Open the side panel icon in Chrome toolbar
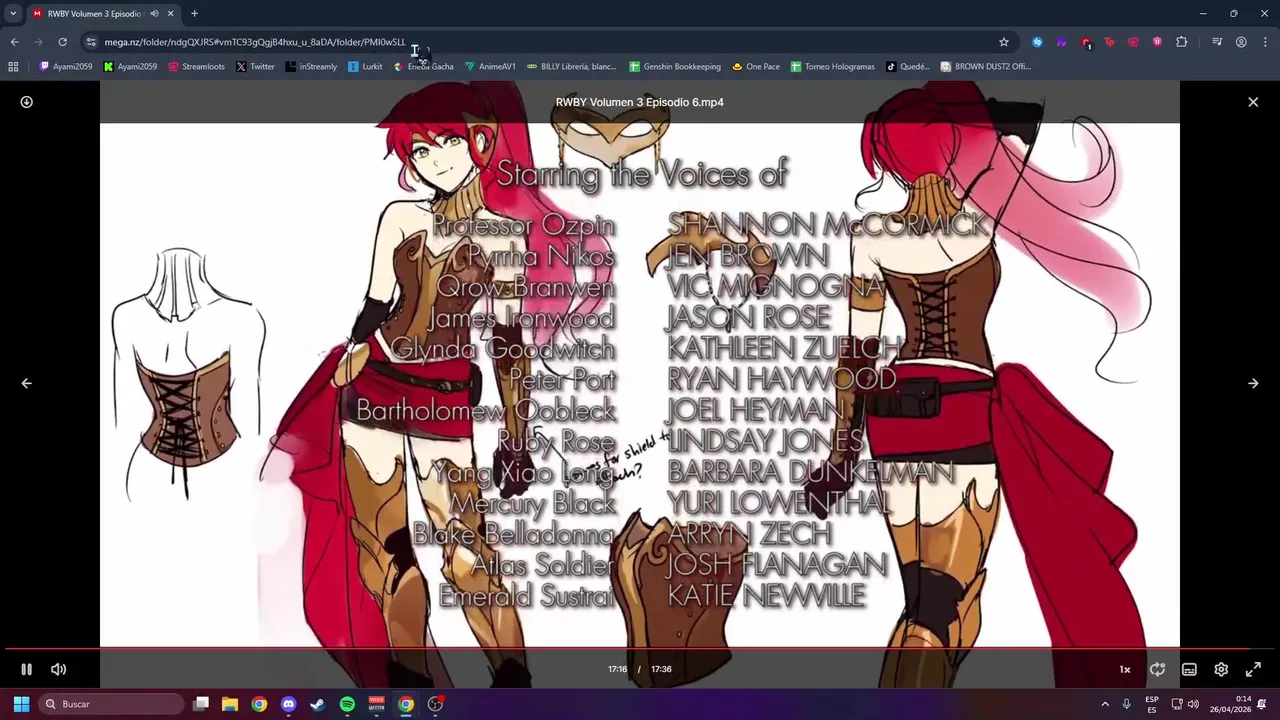Image resolution: width=1280 pixels, height=720 pixels. coord(1217,42)
